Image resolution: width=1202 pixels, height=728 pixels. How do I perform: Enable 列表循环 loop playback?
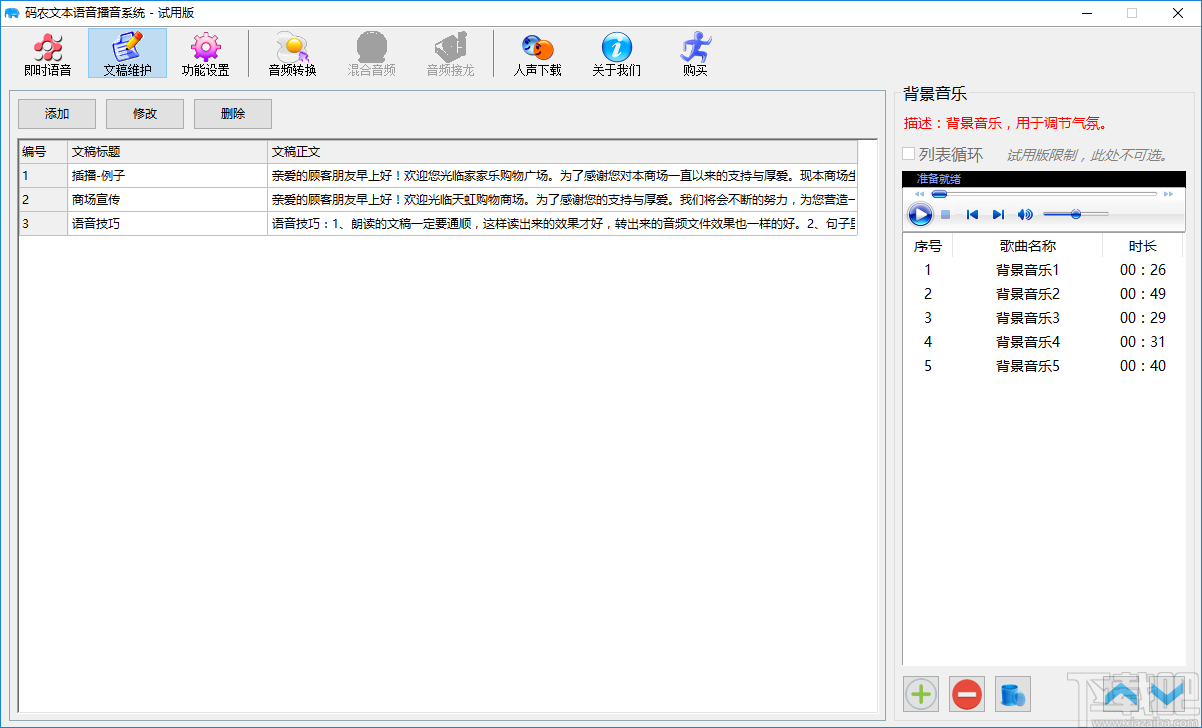pyautogui.click(x=908, y=154)
